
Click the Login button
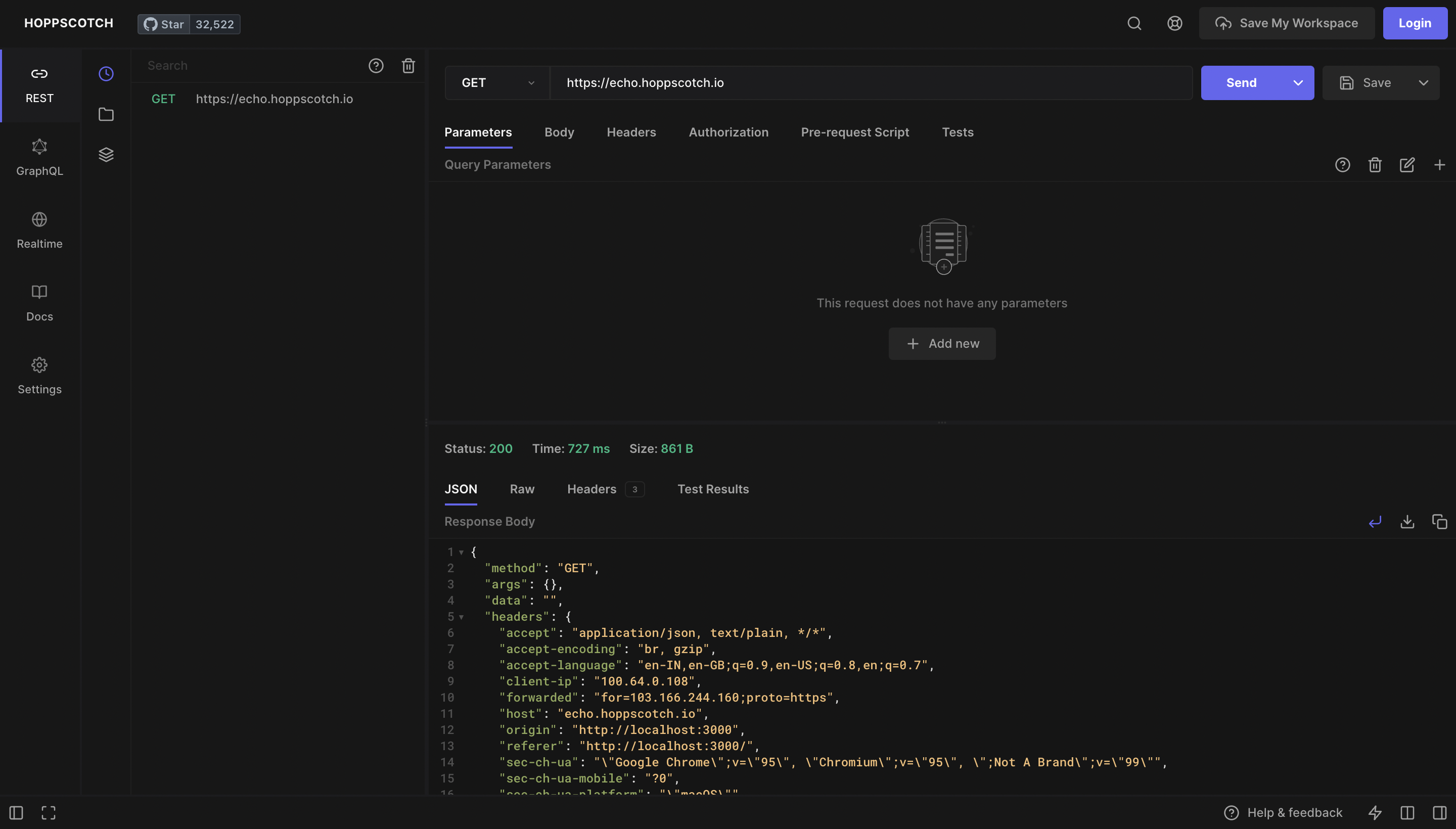coord(1415,23)
